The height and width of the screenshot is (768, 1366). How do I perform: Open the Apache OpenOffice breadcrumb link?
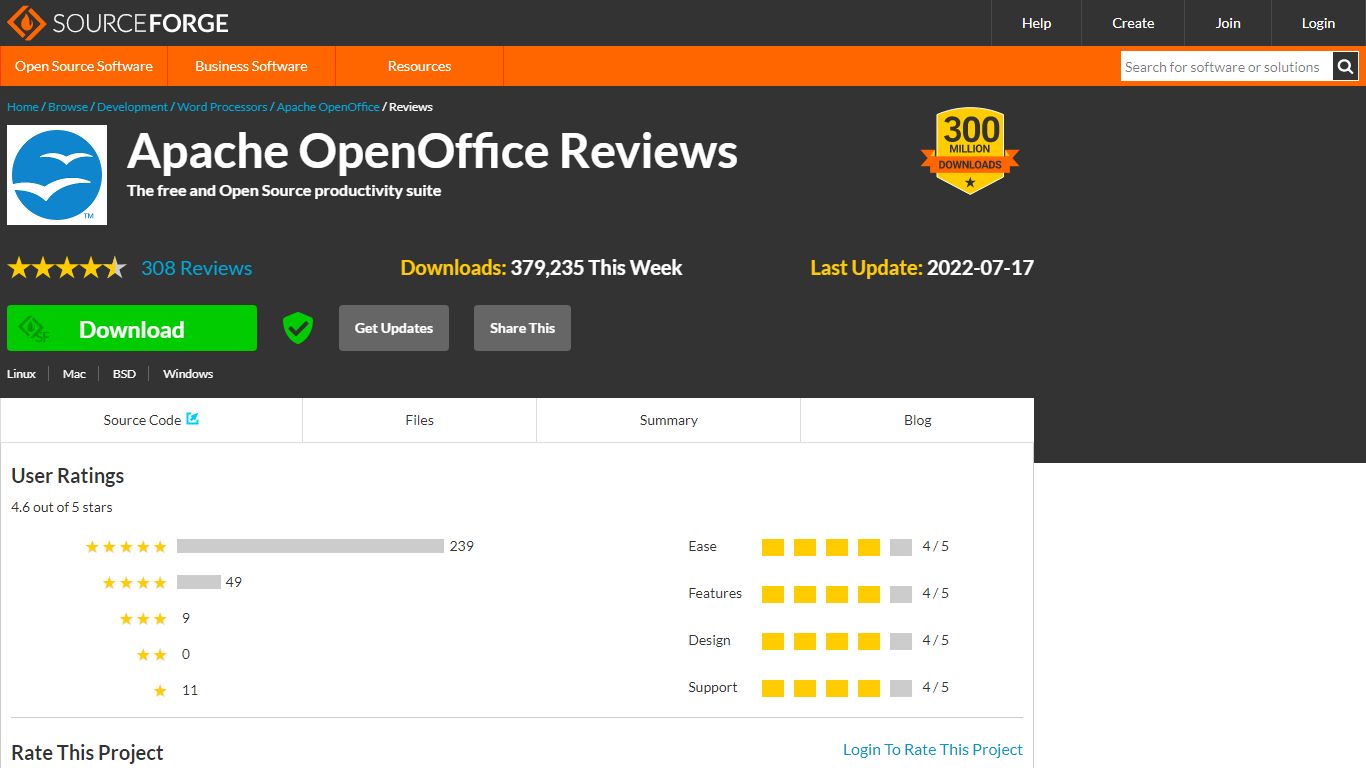pos(328,107)
